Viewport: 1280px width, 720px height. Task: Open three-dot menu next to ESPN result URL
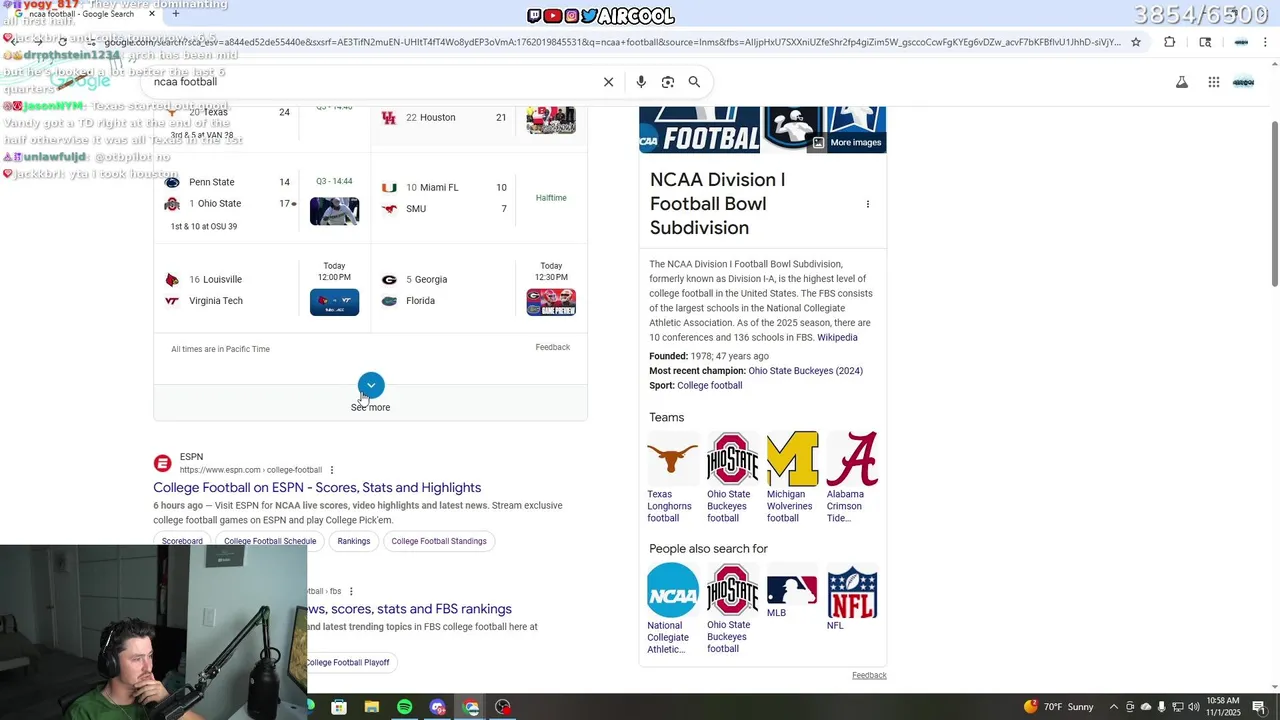[332, 470]
